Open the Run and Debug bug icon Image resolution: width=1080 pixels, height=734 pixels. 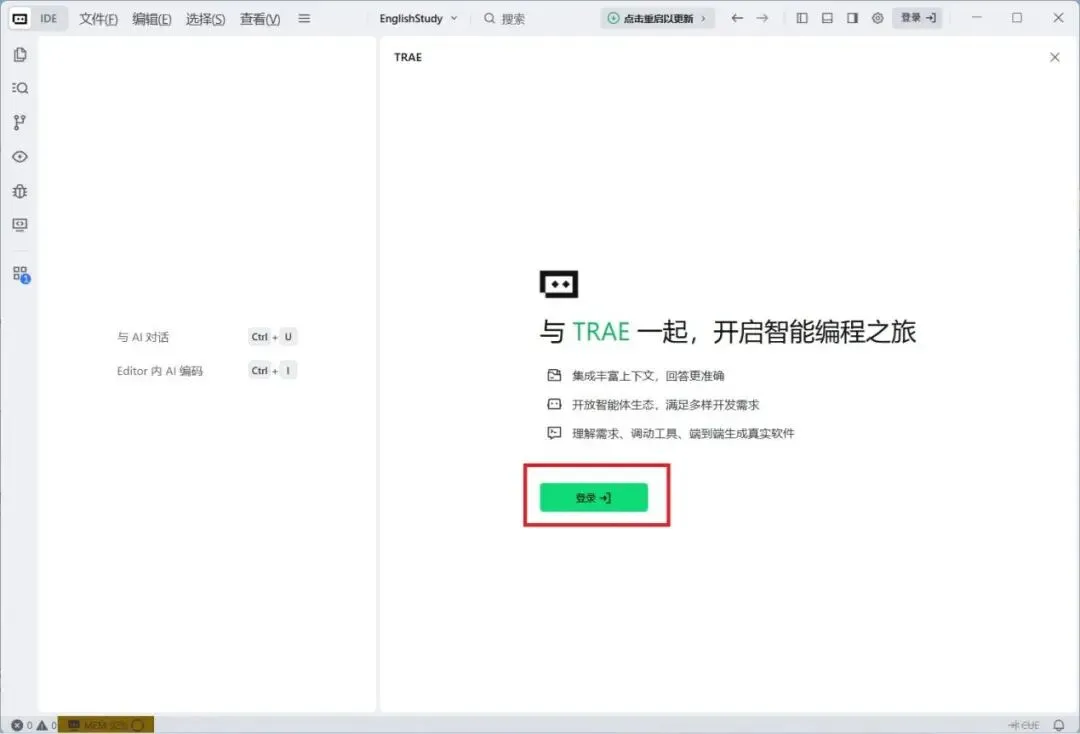(x=20, y=191)
